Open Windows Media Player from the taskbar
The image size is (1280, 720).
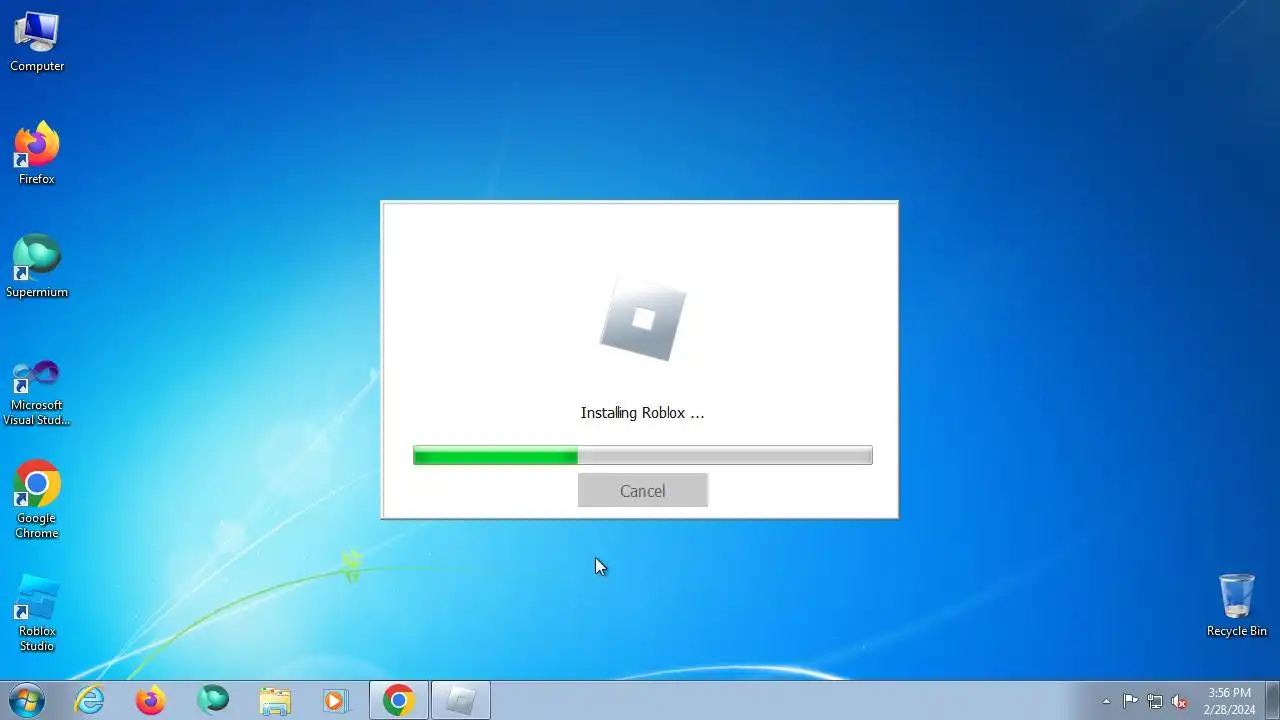(335, 701)
